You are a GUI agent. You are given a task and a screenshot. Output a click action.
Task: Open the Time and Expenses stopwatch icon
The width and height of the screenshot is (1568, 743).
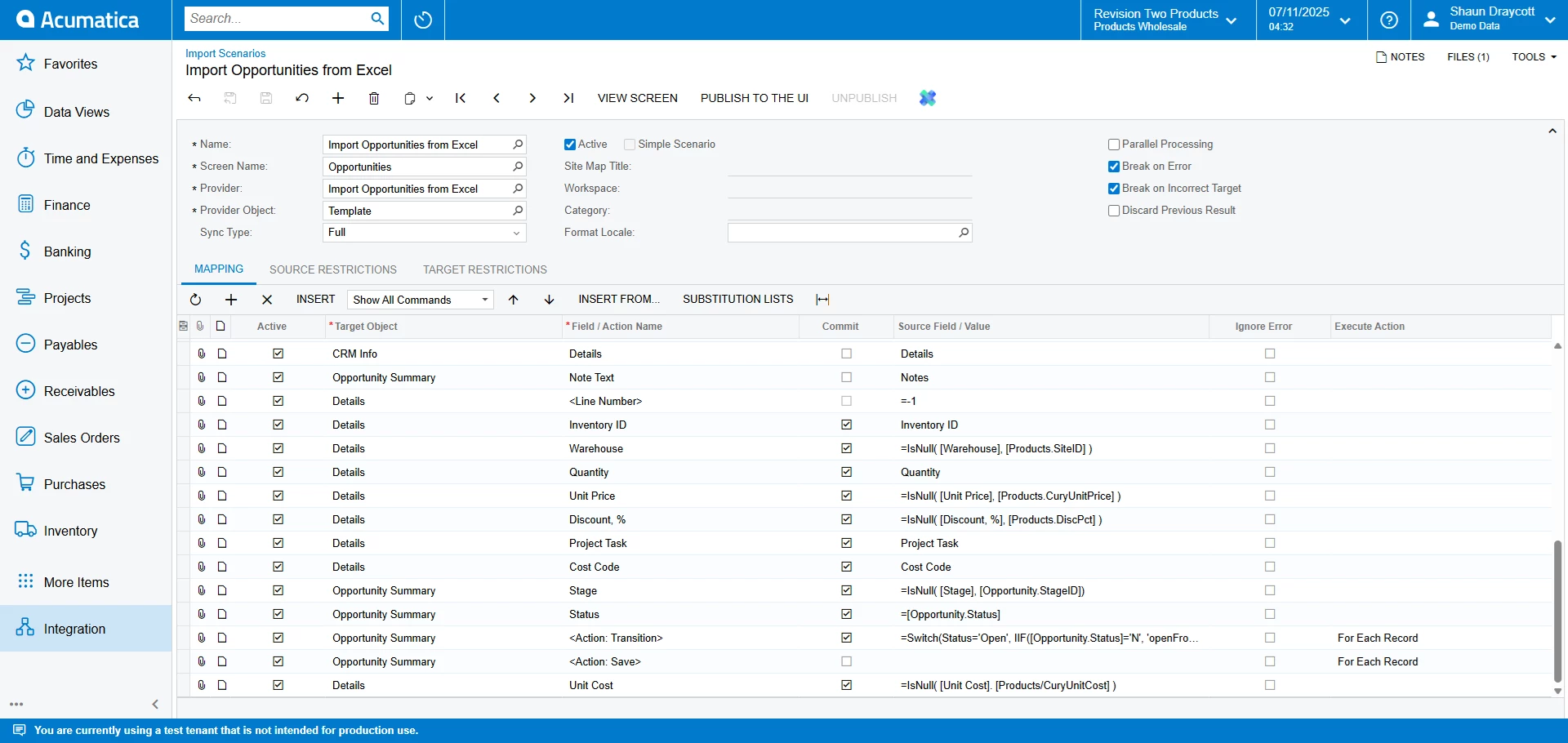point(26,157)
